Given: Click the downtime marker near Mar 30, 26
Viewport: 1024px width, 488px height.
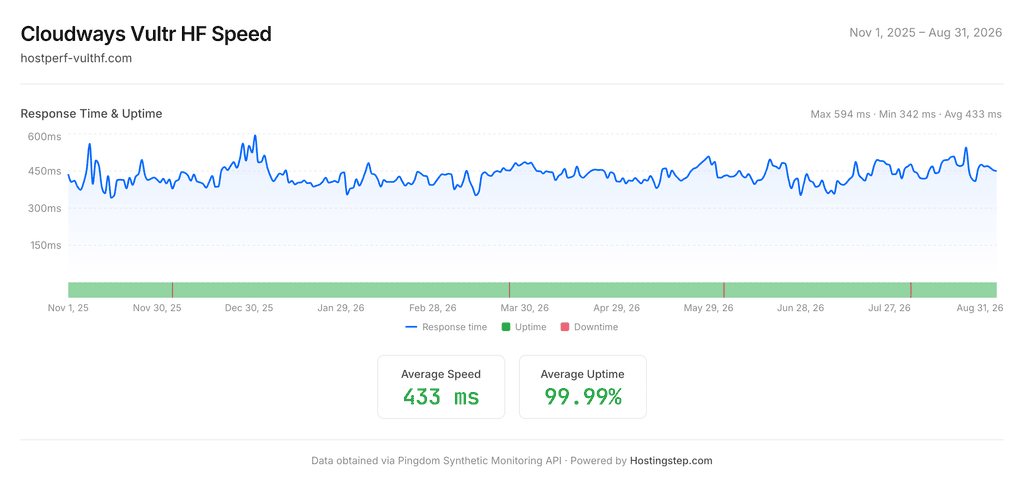Looking at the screenshot, I should [x=509, y=290].
